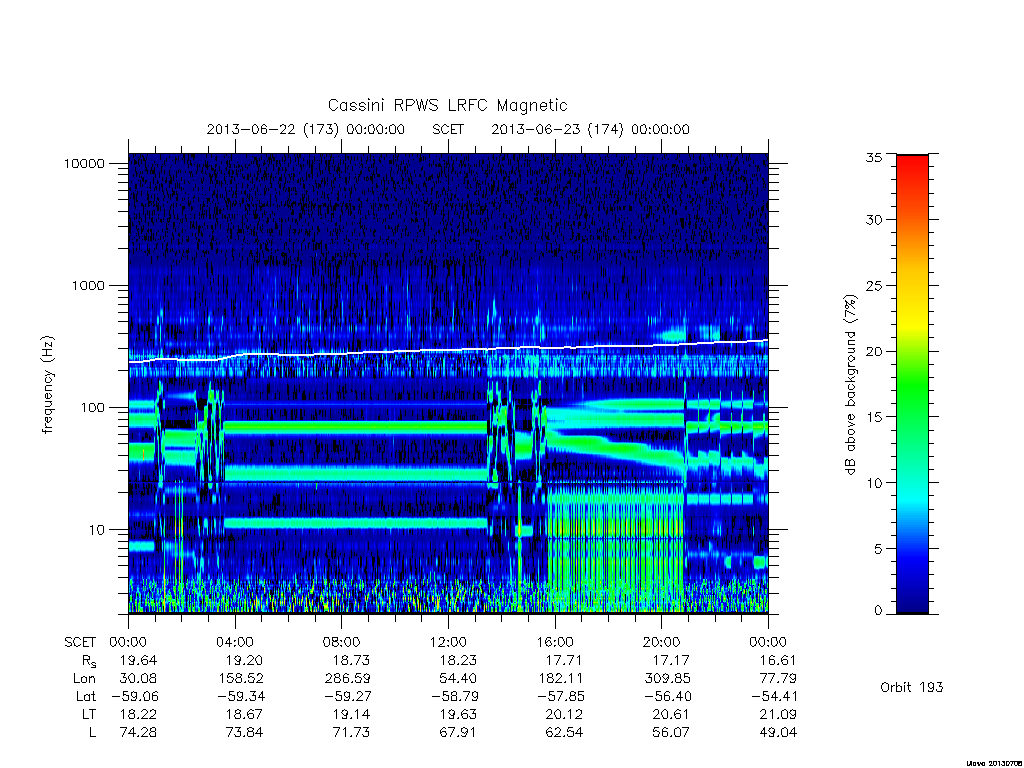Click the 25 value on the color bar
1024x768 pixels.
coord(874,285)
